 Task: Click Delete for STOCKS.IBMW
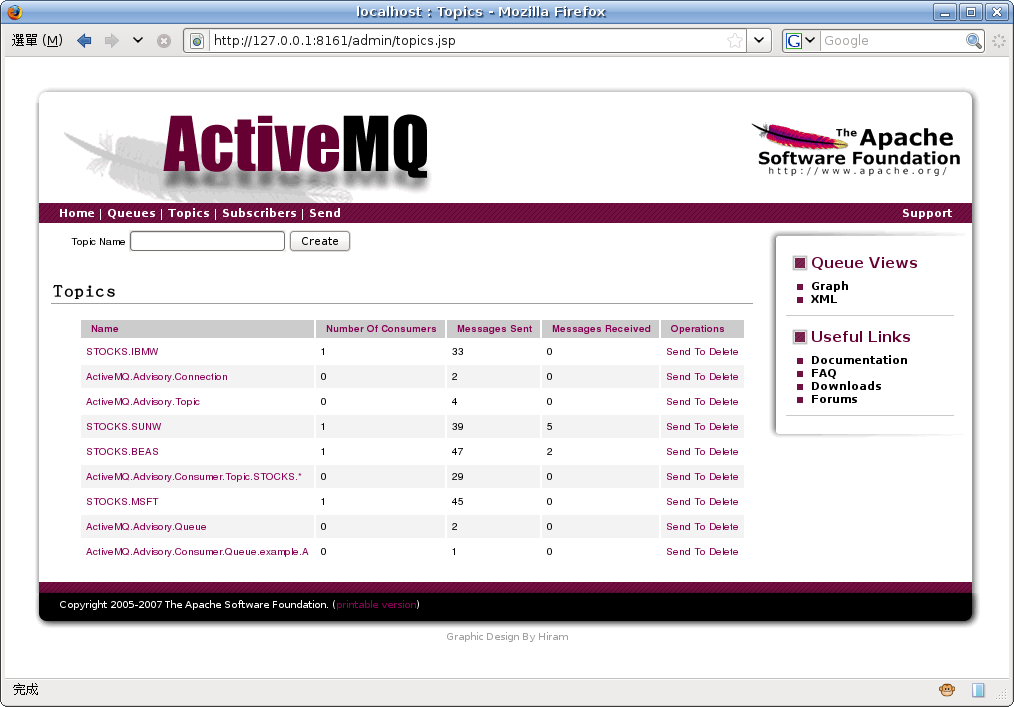point(724,351)
